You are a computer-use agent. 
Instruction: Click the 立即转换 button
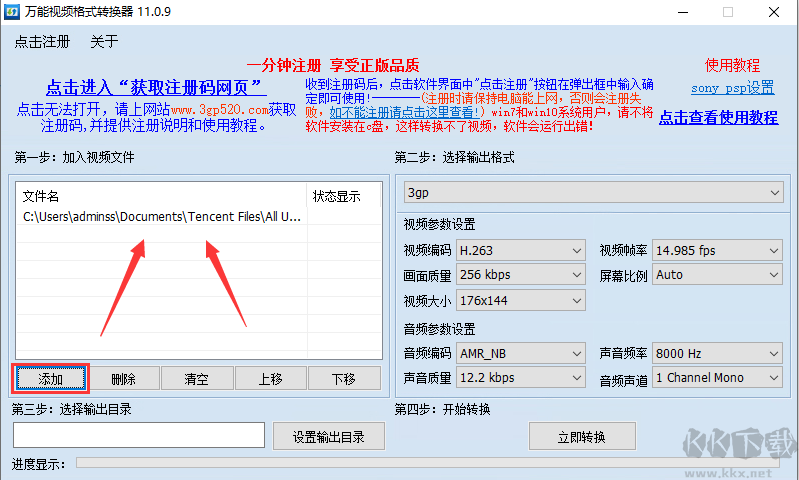click(582, 437)
